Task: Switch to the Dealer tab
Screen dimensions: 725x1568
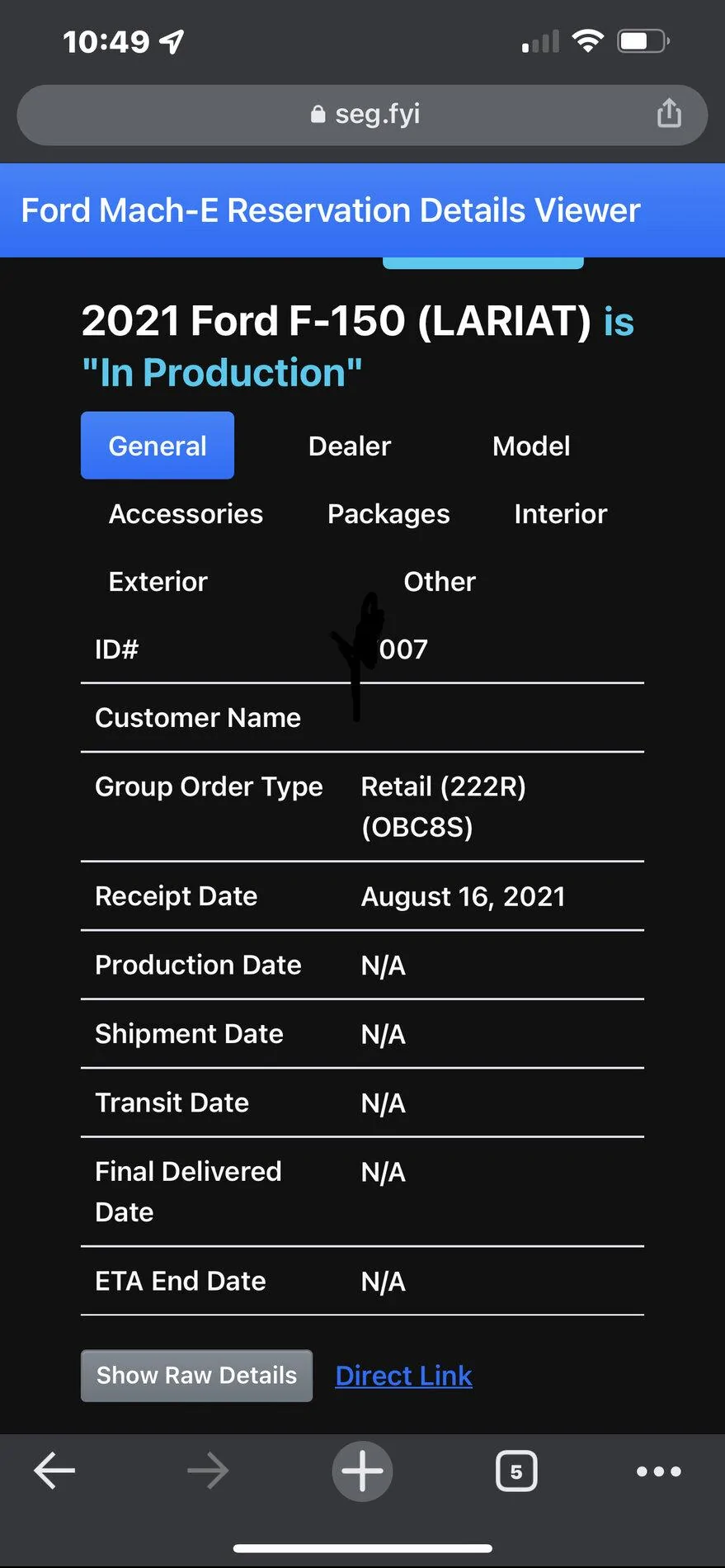Action: 349,446
